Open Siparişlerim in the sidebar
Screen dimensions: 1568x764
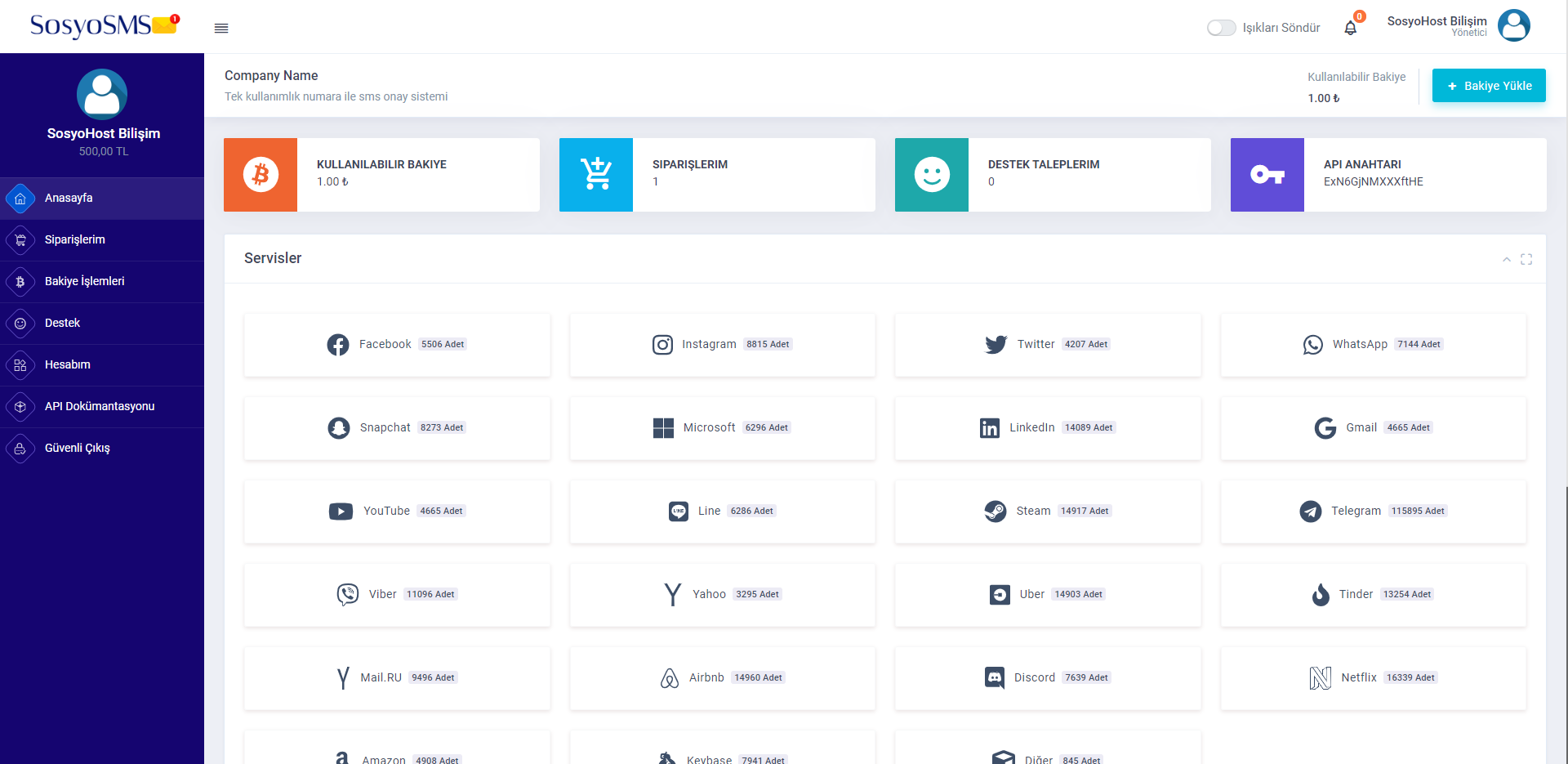click(74, 239)
